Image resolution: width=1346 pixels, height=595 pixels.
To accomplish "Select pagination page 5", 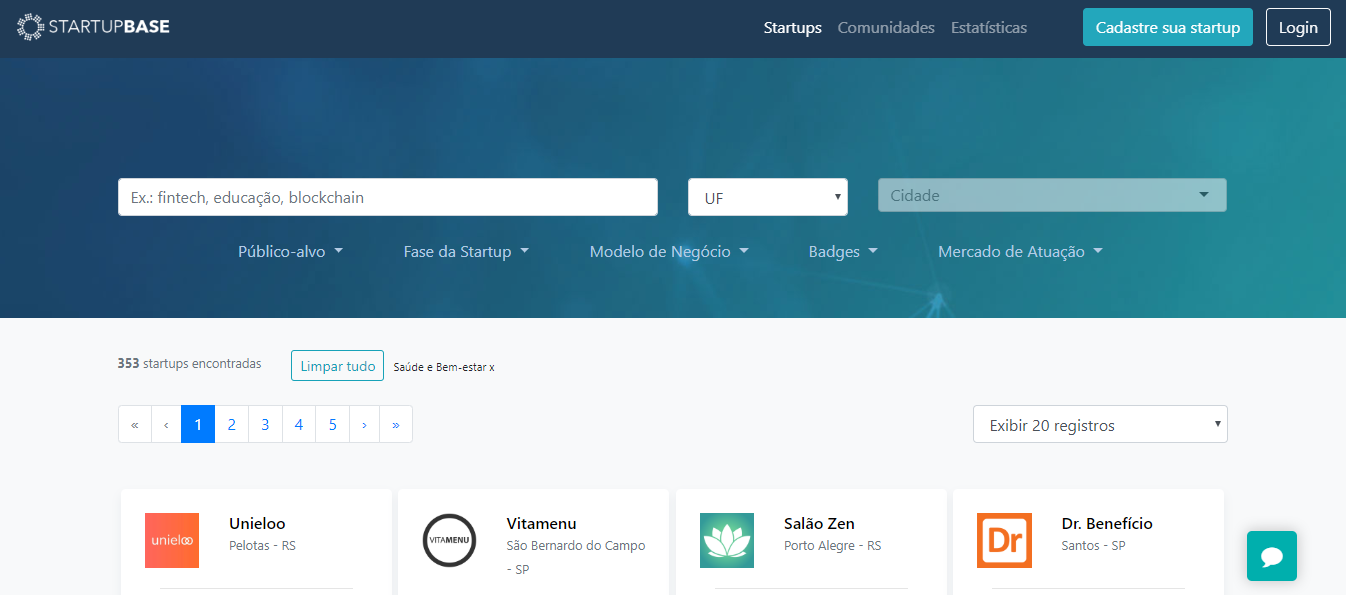I will 332,424.
